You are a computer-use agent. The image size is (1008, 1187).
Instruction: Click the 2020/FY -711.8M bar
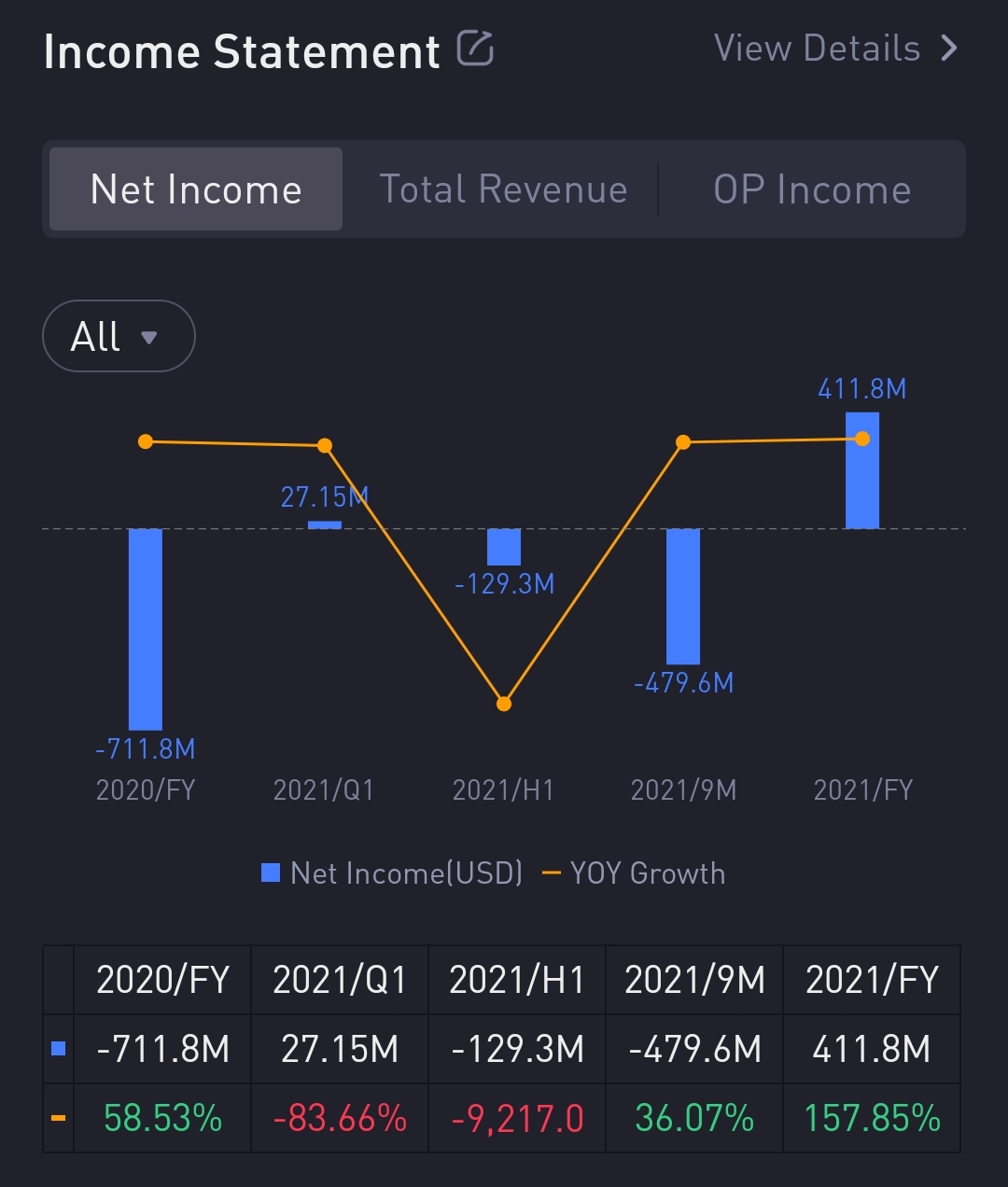coord(146,629)
